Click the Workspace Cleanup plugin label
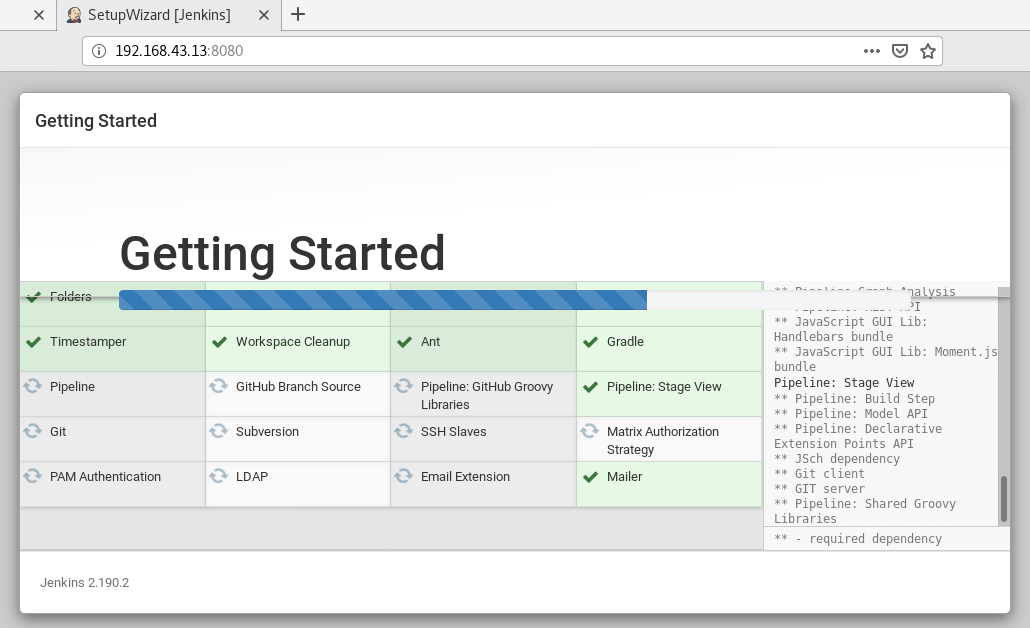This screenshot has width=1030, height=628. 293,342
